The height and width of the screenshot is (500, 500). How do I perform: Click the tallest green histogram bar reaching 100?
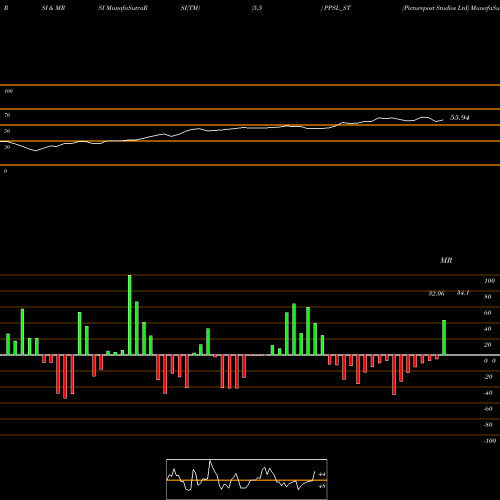point(130,315)
